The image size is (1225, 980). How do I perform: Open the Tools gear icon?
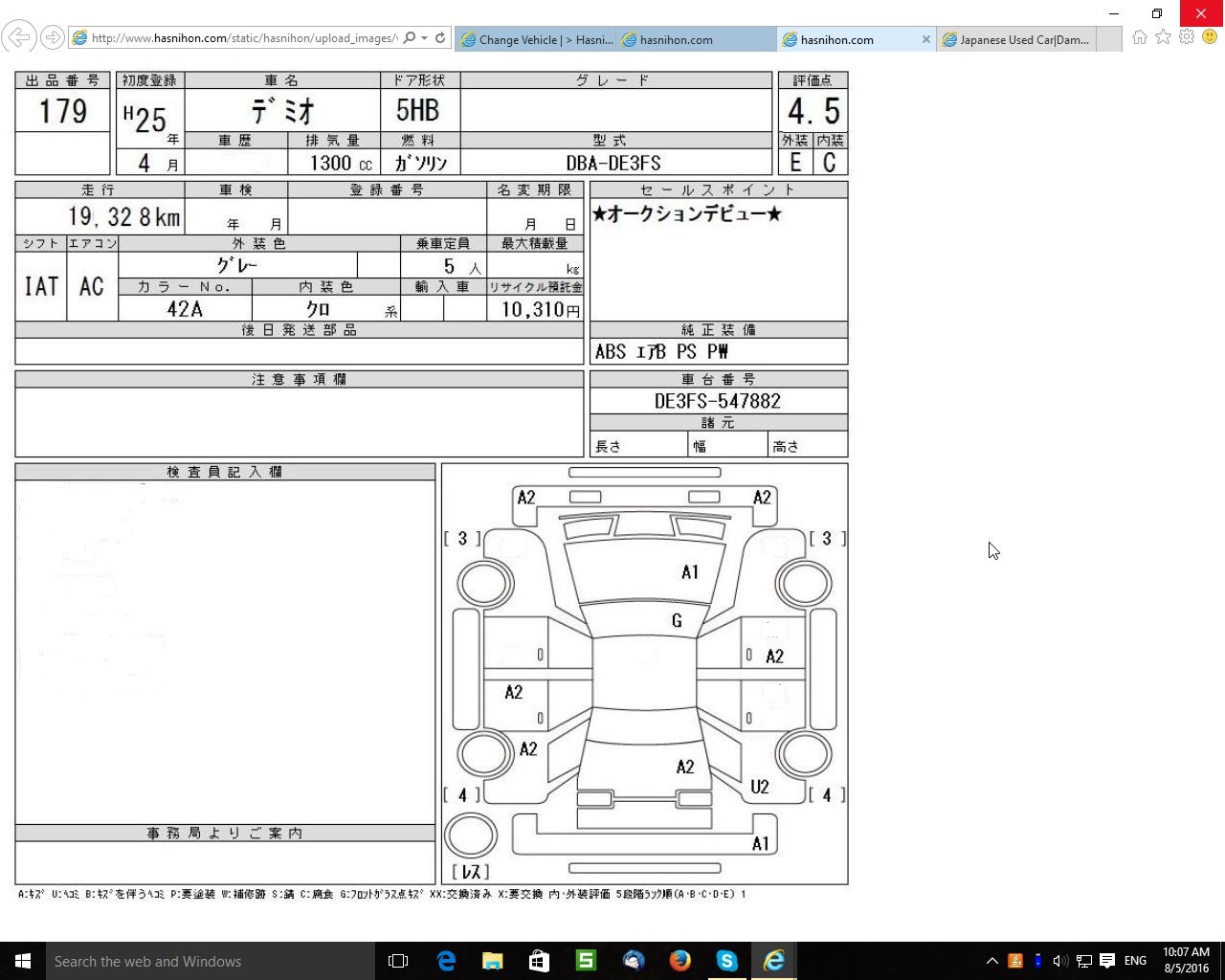pyautogui.click(x=1187, y=37)
